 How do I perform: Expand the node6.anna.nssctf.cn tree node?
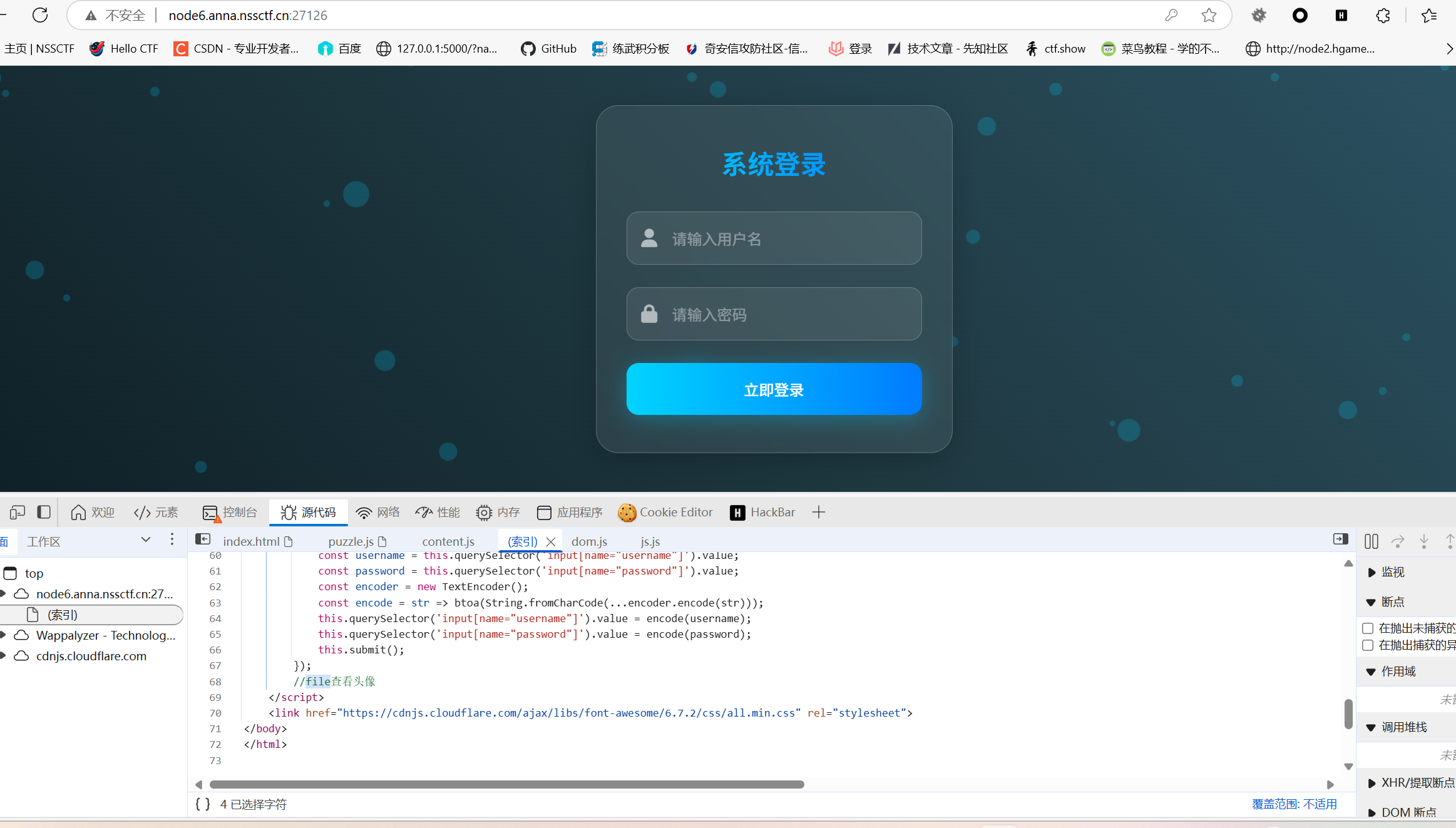click(x=3, y=593)
